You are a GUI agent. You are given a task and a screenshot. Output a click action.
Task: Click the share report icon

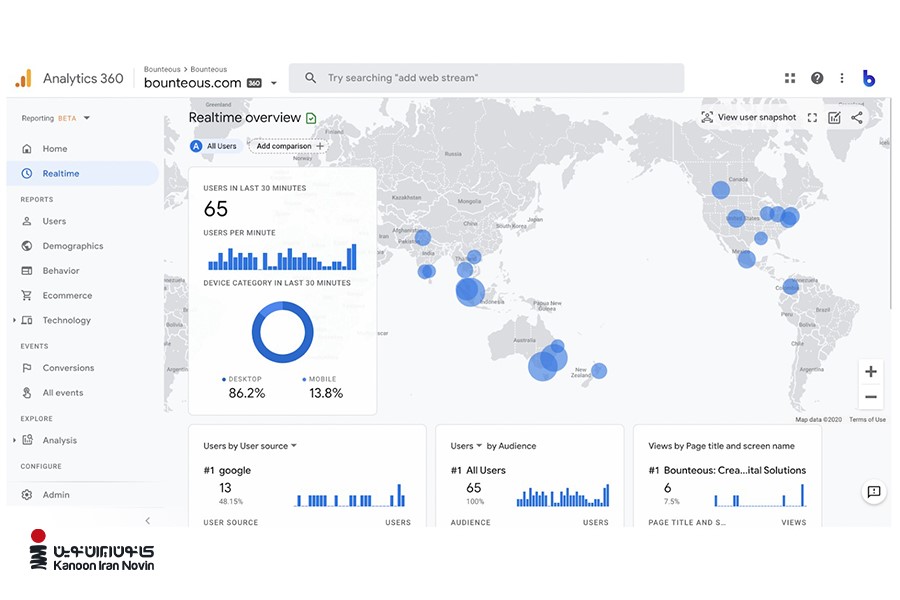click(857, 118)
